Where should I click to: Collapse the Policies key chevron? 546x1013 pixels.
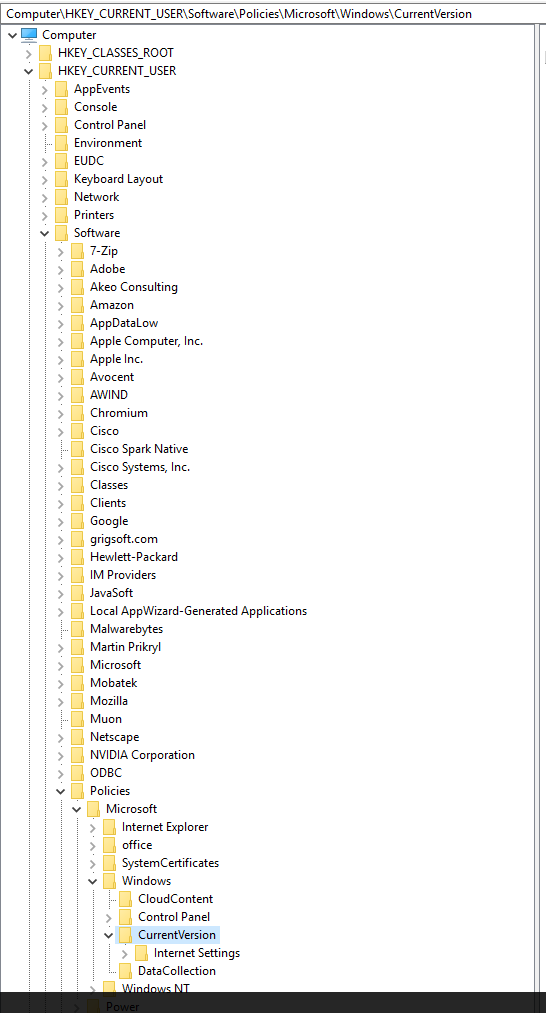click(61, 791)
